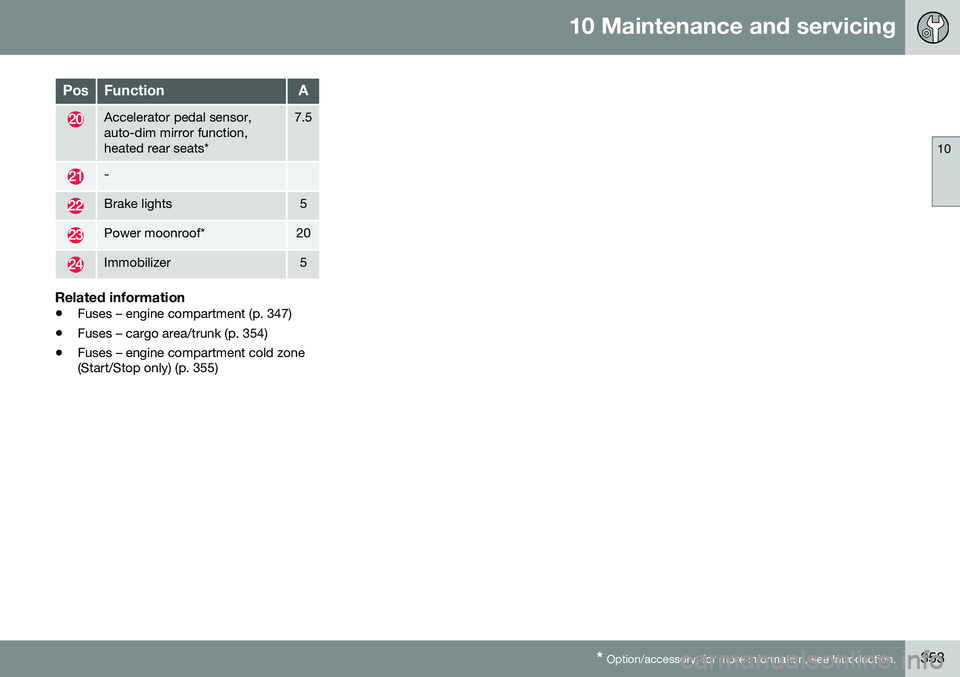
Task: Click the '7.5' amperage value
Action: [303, 118]
